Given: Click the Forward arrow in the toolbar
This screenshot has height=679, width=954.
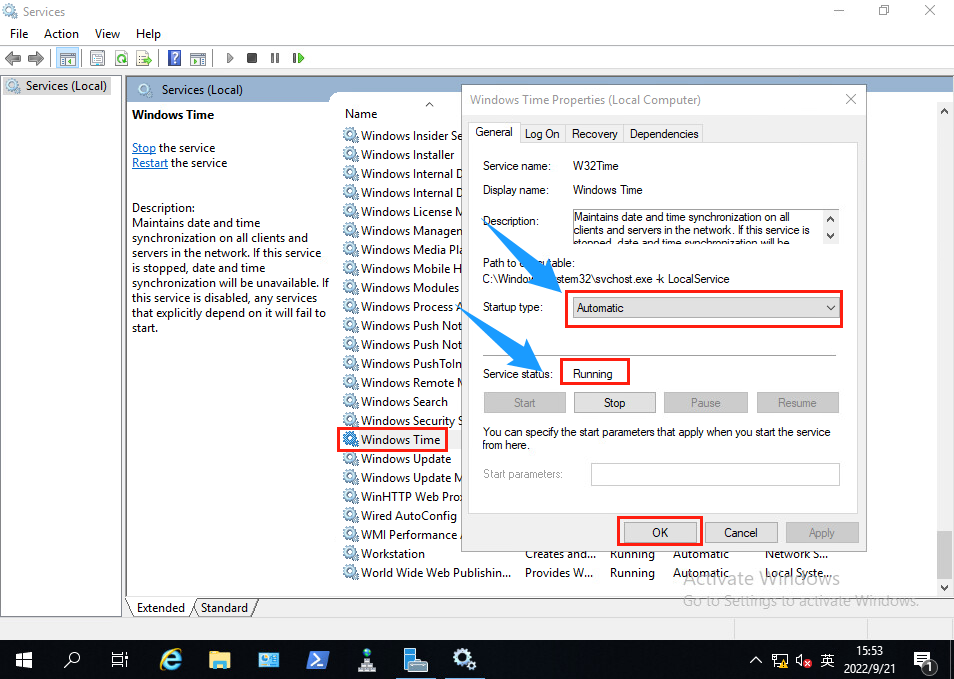Looking at the screenshot, I should pos(36,58).
